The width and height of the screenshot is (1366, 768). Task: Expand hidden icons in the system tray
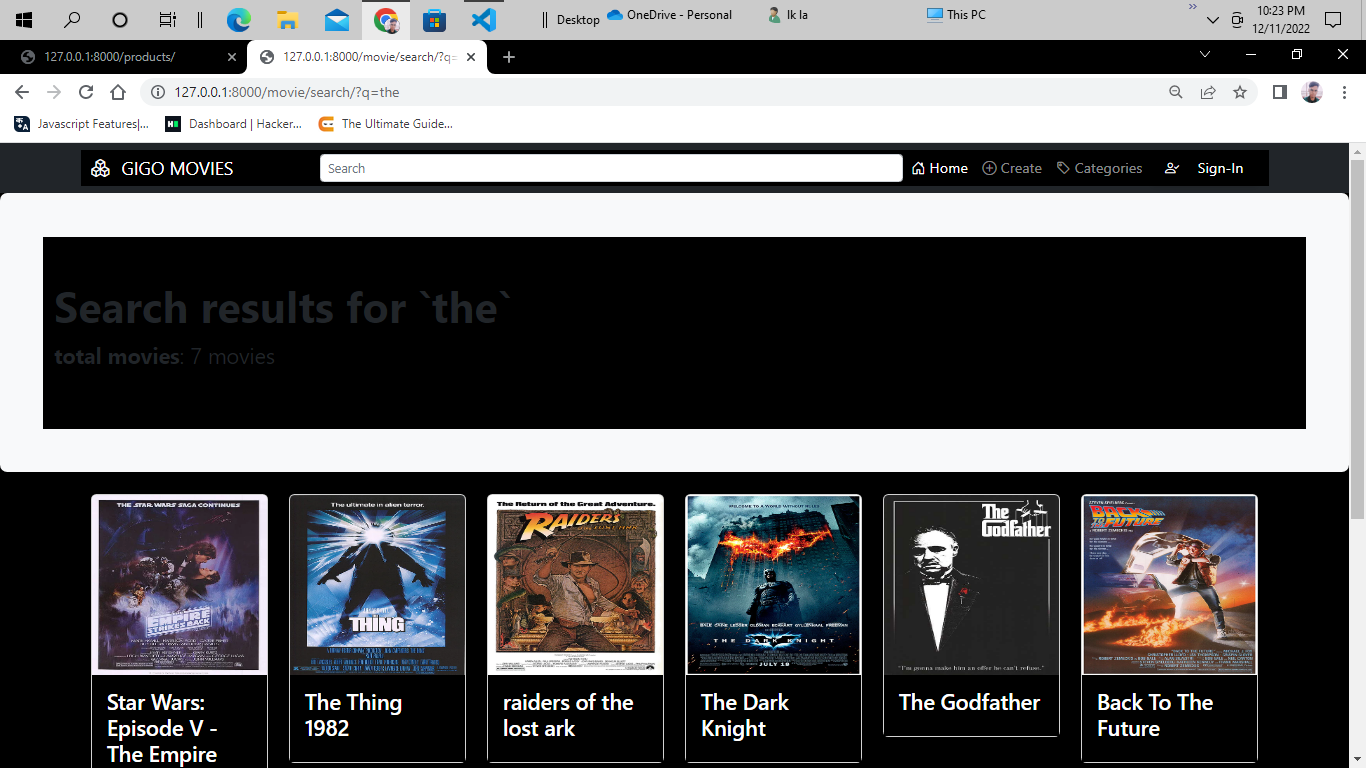pyautogui.click(x=1212, y=20)
